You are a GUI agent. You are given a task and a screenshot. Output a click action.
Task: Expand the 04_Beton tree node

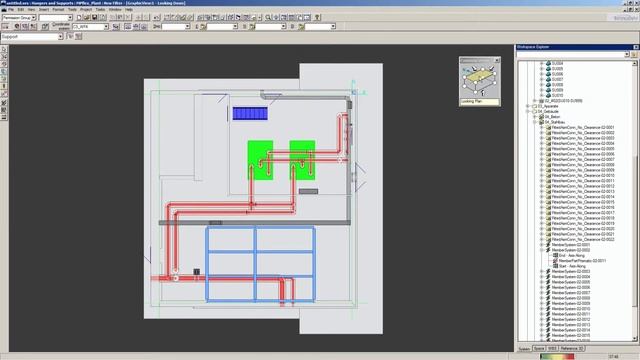point(535,117)
